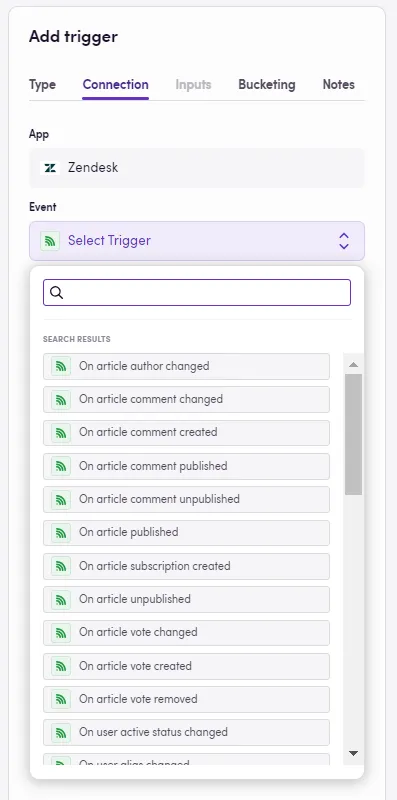Pick On article subscription created option

tap(186, 566)
